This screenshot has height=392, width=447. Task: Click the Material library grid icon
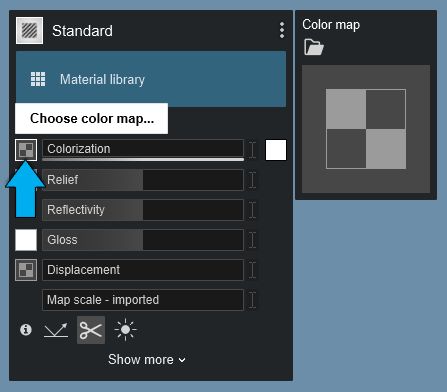(38, 79)
